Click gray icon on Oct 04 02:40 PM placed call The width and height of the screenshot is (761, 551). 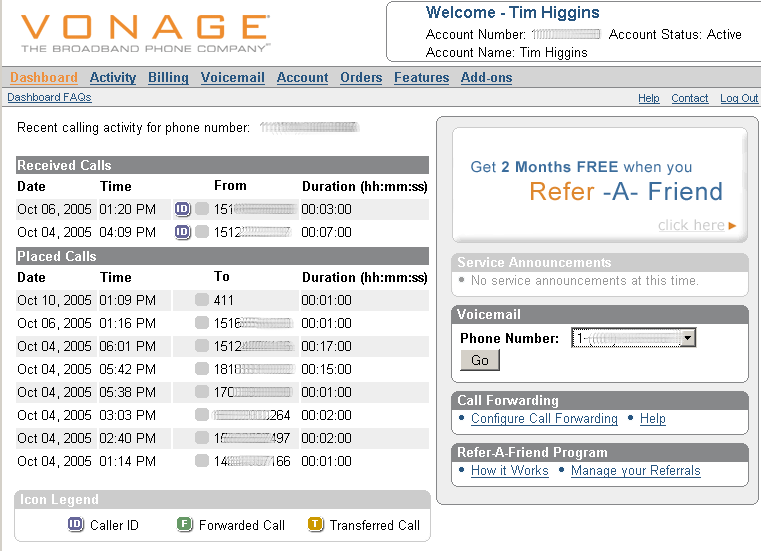point(202,437)
